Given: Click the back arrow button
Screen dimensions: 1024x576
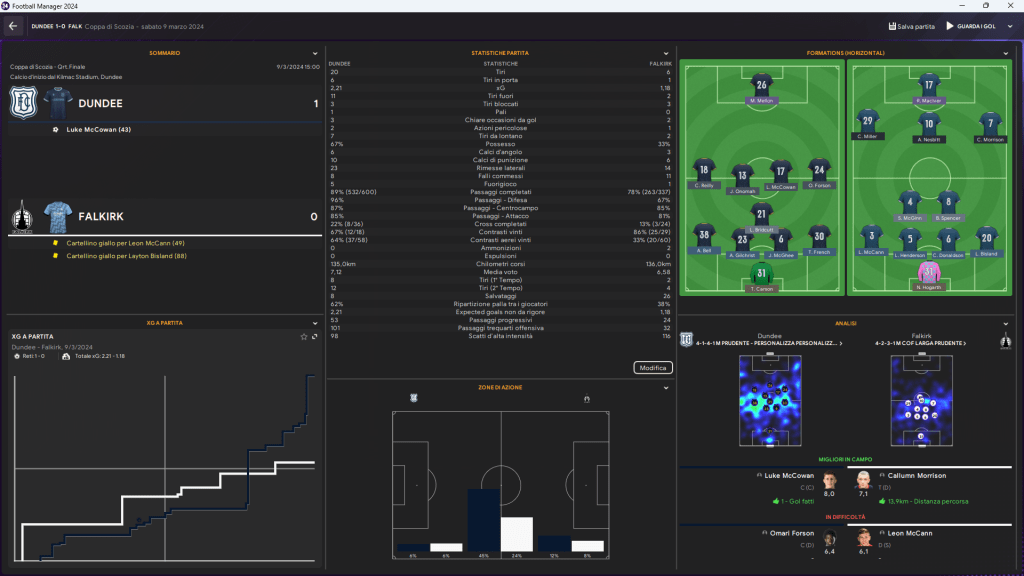Looking at the screenshot, I should pyautogui.click(x=13, y=26).
